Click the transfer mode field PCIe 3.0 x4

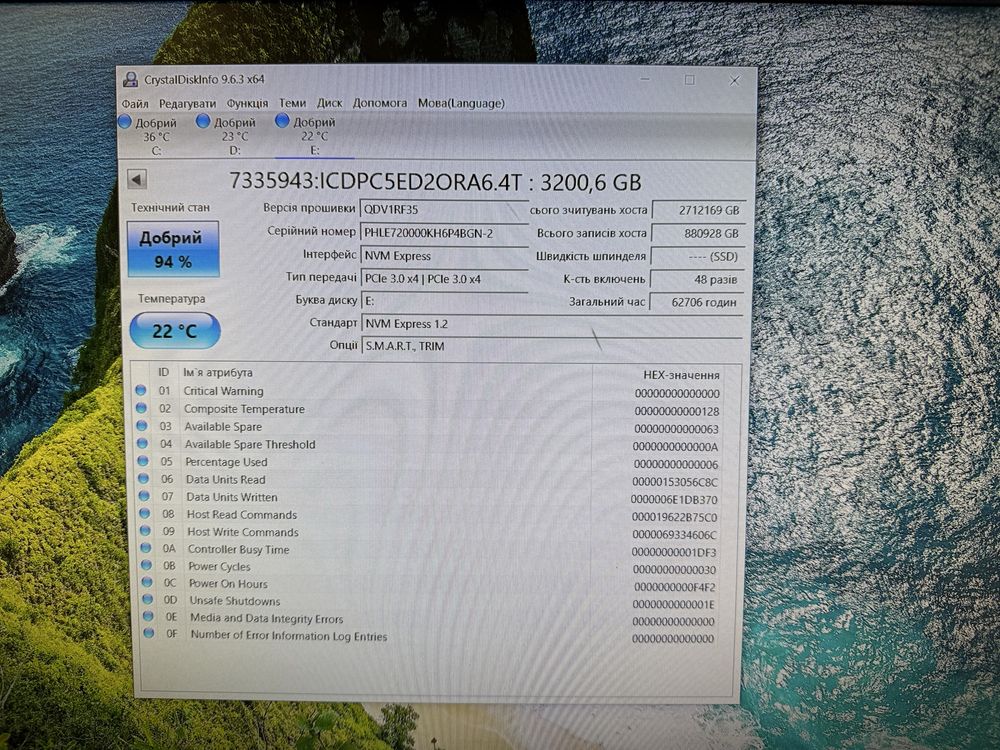coord(444,279)
